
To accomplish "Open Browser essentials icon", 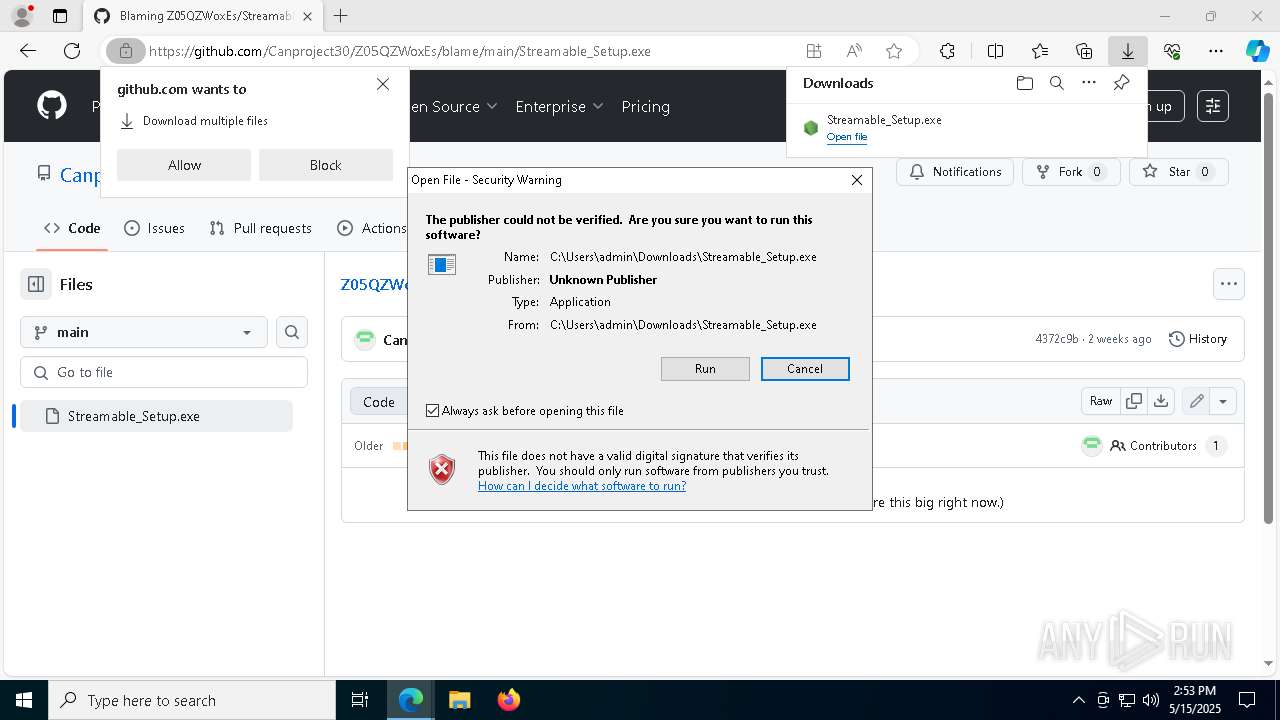I will 1172,51.
